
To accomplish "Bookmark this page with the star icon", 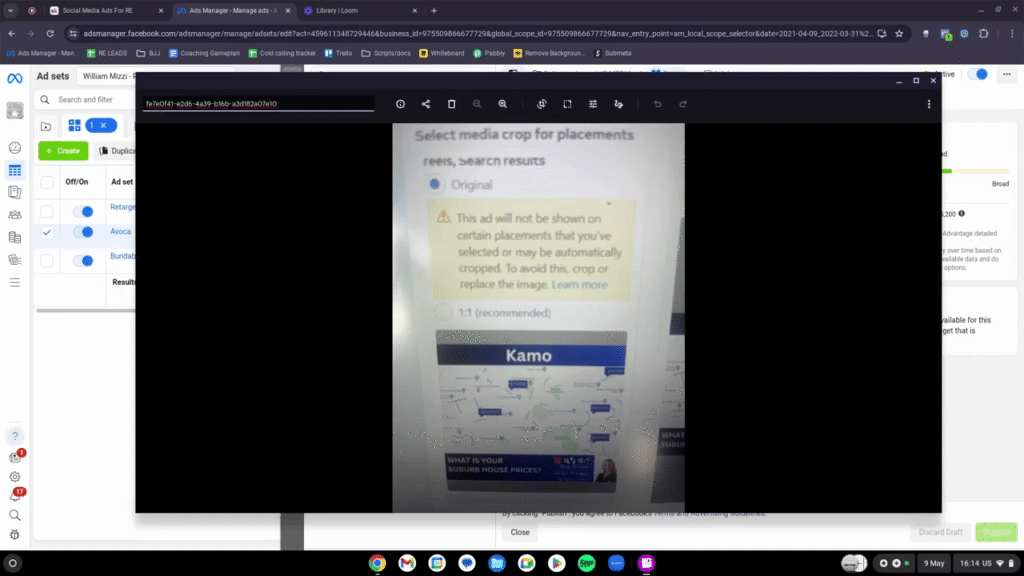I will click(x=899, y=33).
